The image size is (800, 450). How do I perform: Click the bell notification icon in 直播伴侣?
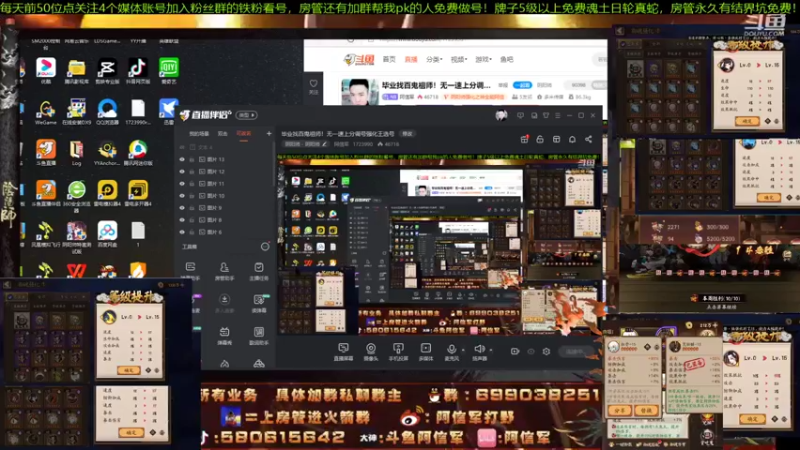pos(572,139)
